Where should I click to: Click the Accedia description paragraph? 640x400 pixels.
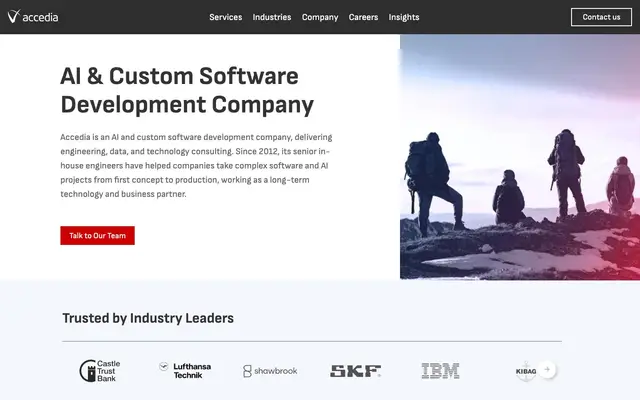tap(196, 165)
